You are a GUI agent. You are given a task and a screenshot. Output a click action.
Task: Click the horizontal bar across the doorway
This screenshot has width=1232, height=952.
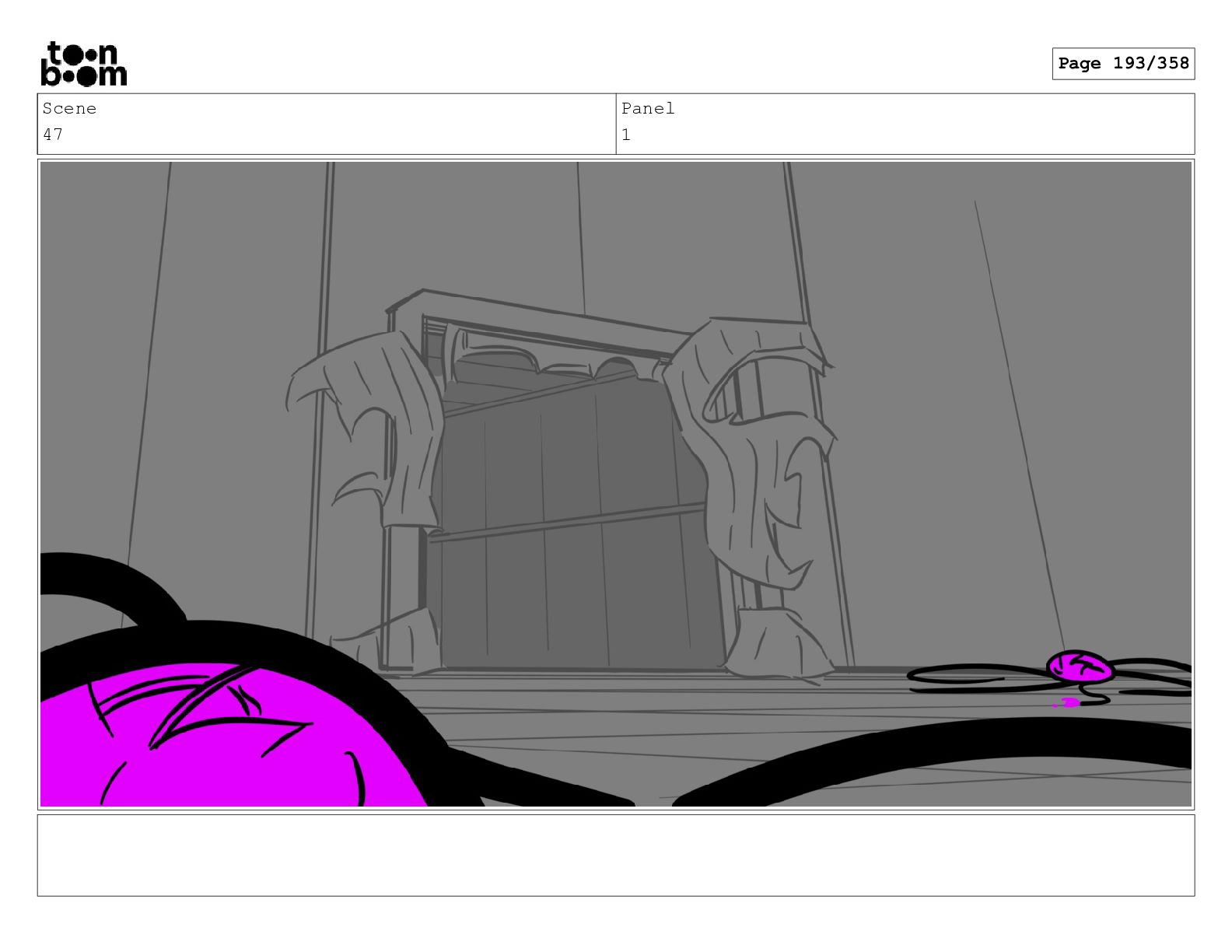click(568, 521)
